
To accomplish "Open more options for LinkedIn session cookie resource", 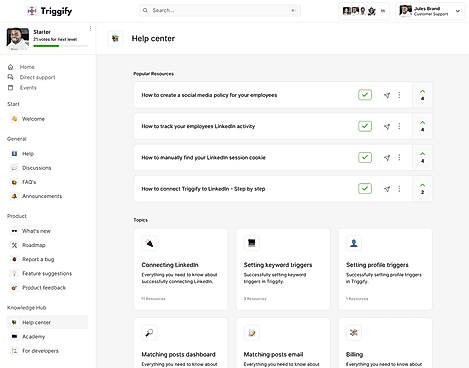I will coord(399,157).
